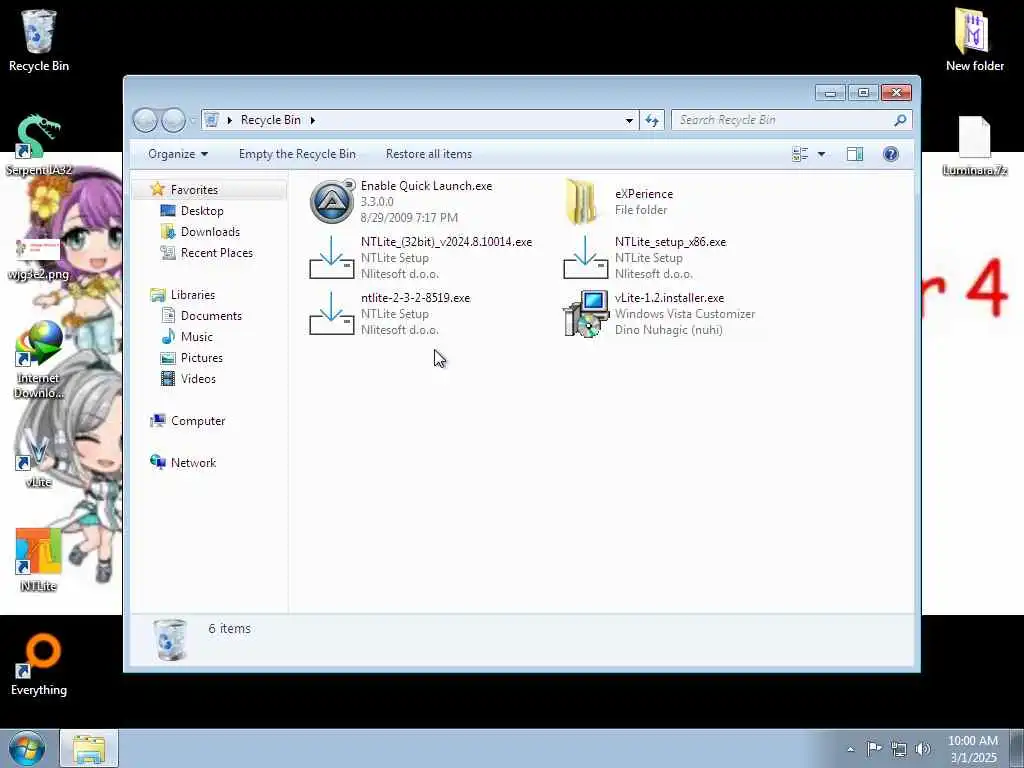1024x768 pixels.
Task: Select Recent Places in navigation pane
Action: [217, 253]
